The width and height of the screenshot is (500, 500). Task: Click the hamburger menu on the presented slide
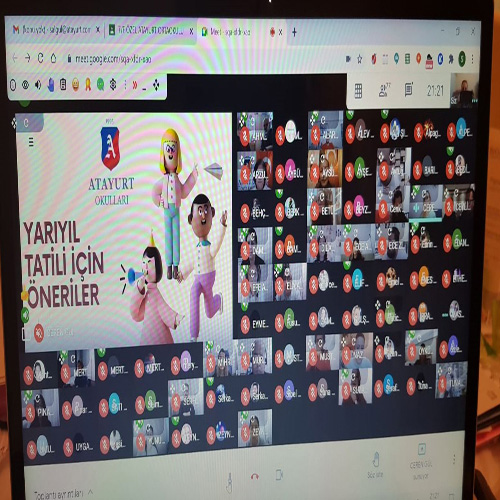pos(31,142)
